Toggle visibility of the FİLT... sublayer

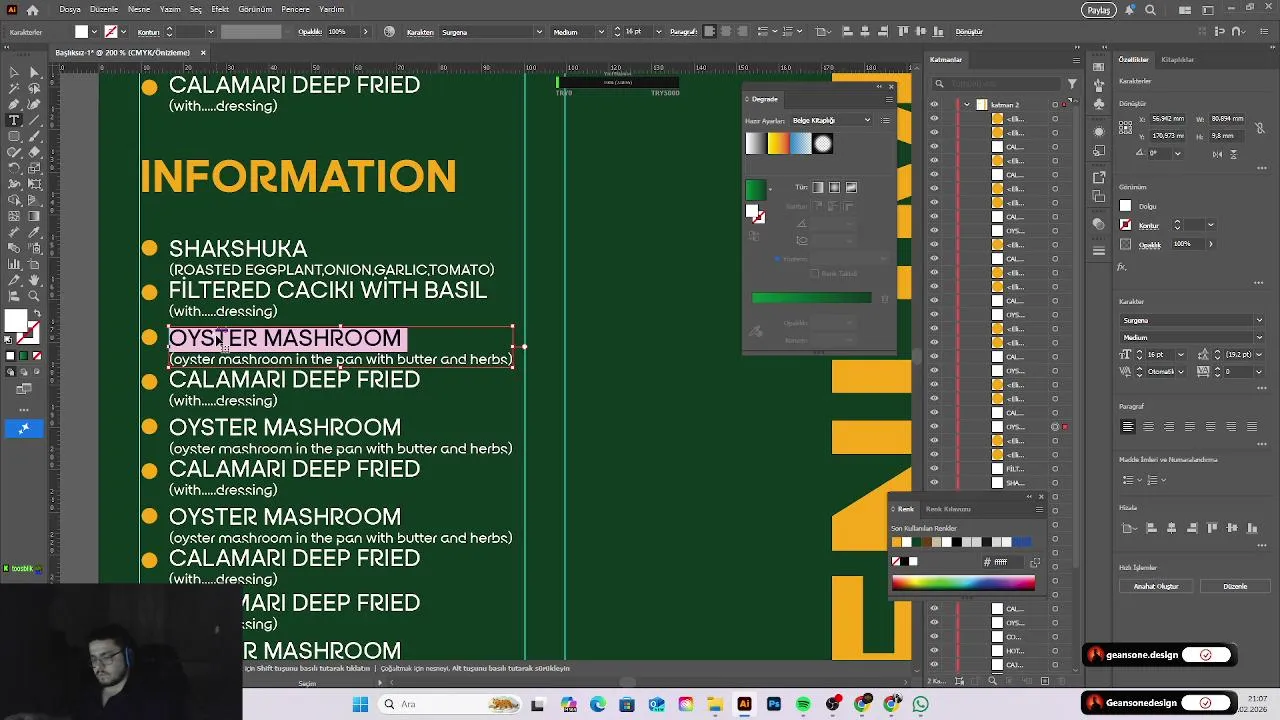[934, 469]
